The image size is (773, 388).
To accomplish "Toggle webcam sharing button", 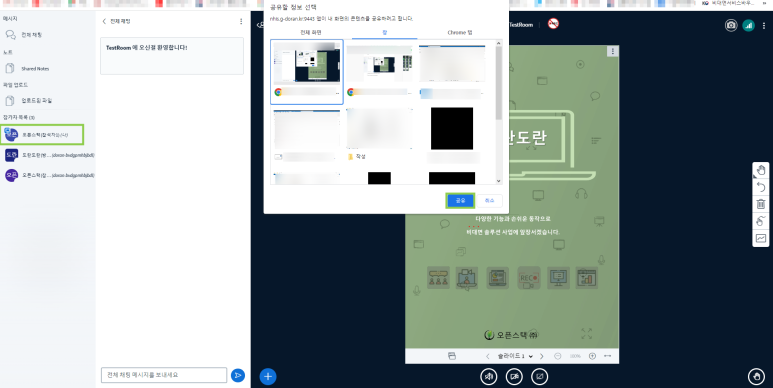I will [514, 377].
